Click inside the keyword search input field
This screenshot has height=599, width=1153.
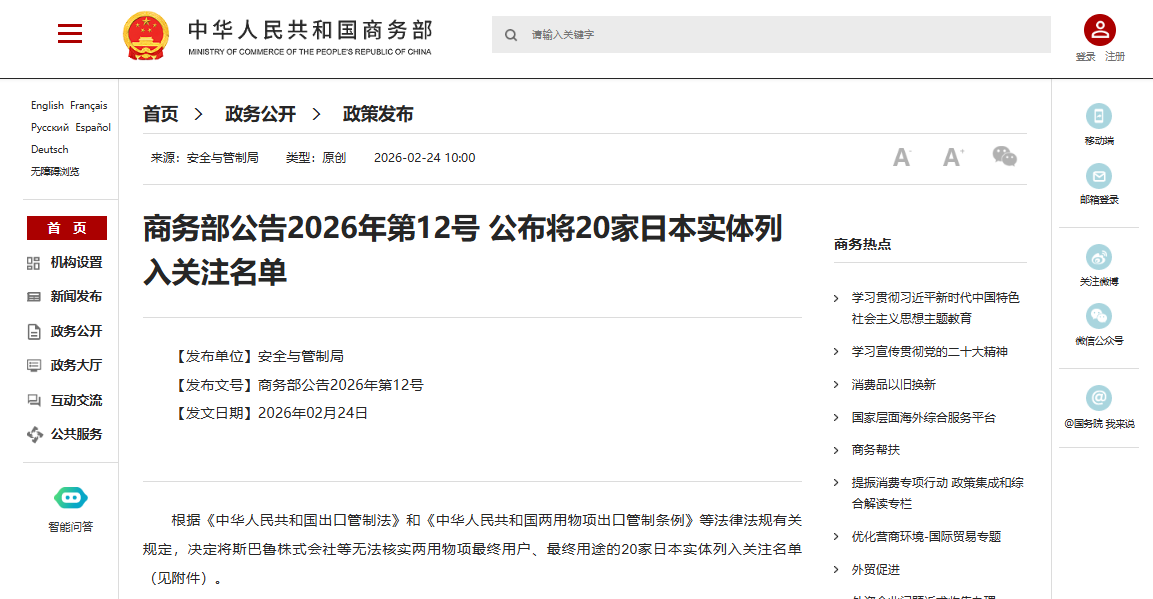pos(700,34)
